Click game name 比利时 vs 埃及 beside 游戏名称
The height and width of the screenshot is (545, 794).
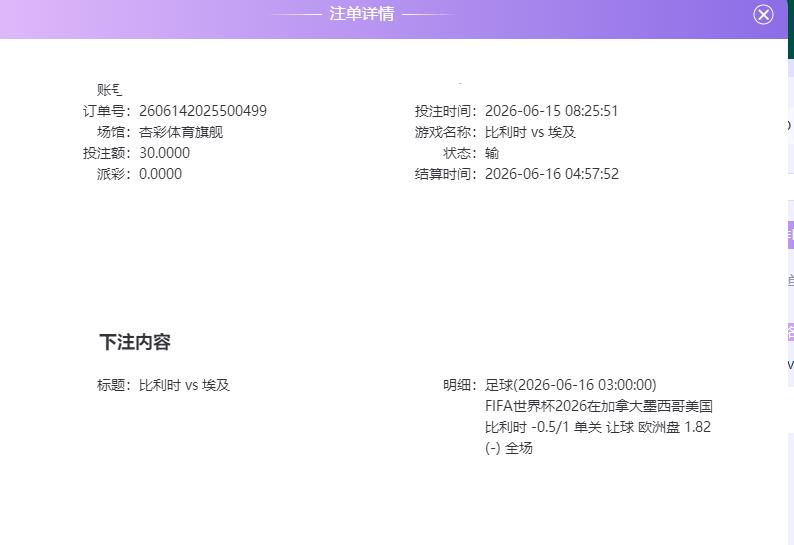(530, 132)
